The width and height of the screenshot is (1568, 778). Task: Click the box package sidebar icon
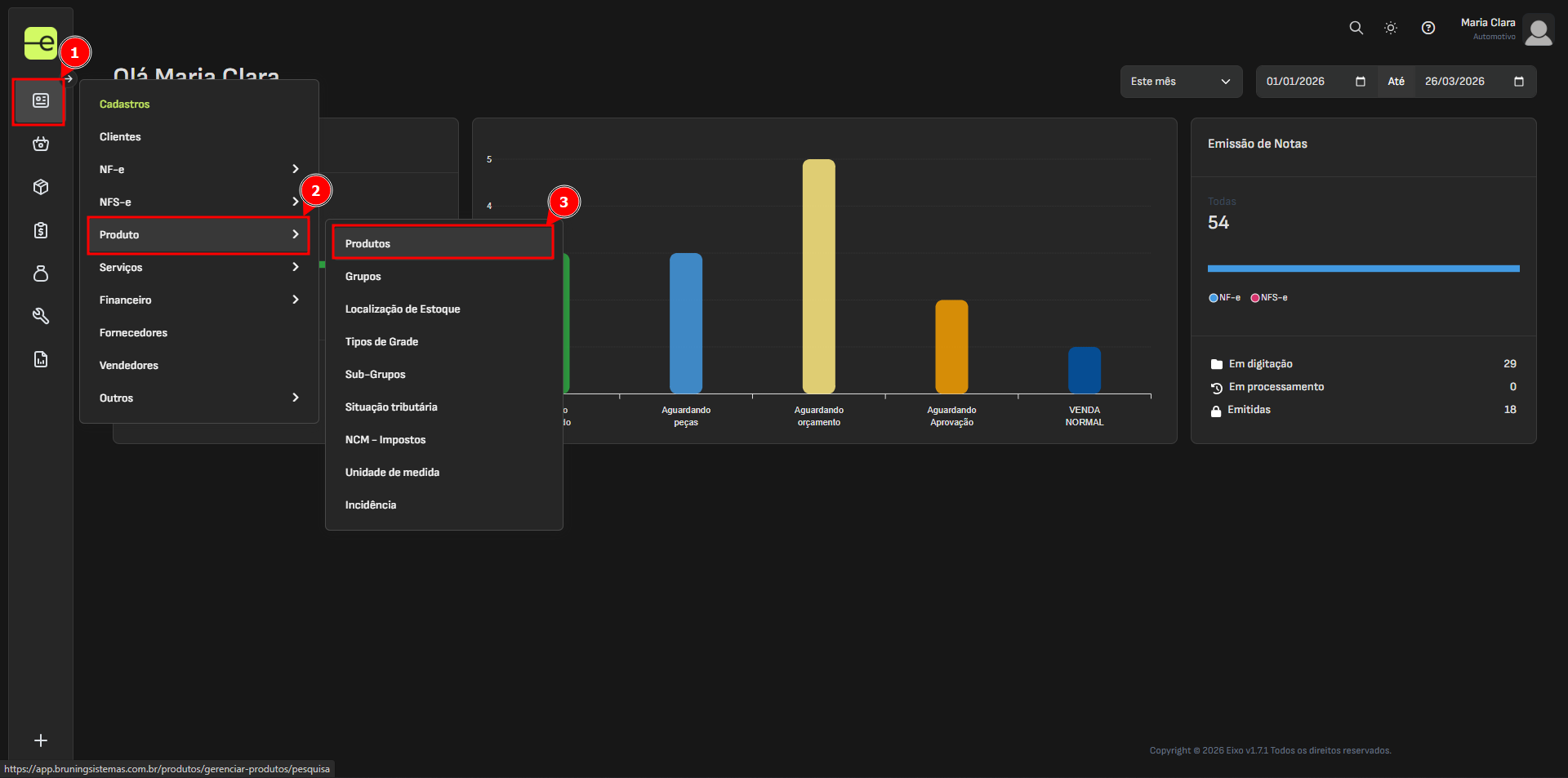[40, 187]
